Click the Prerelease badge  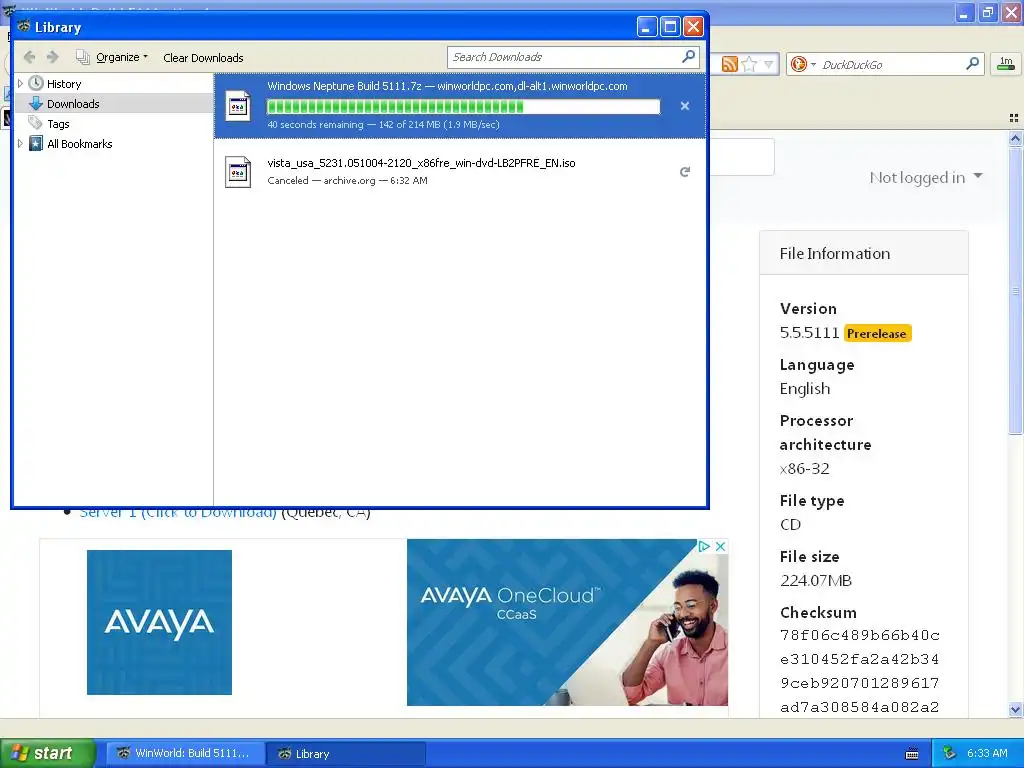click(876, 333)
